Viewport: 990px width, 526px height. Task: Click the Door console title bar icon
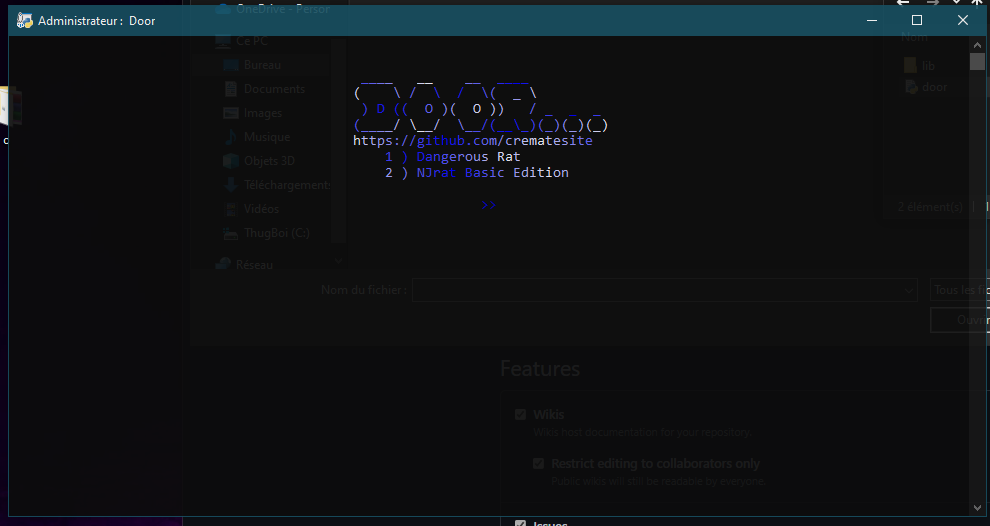pos(25,21)
